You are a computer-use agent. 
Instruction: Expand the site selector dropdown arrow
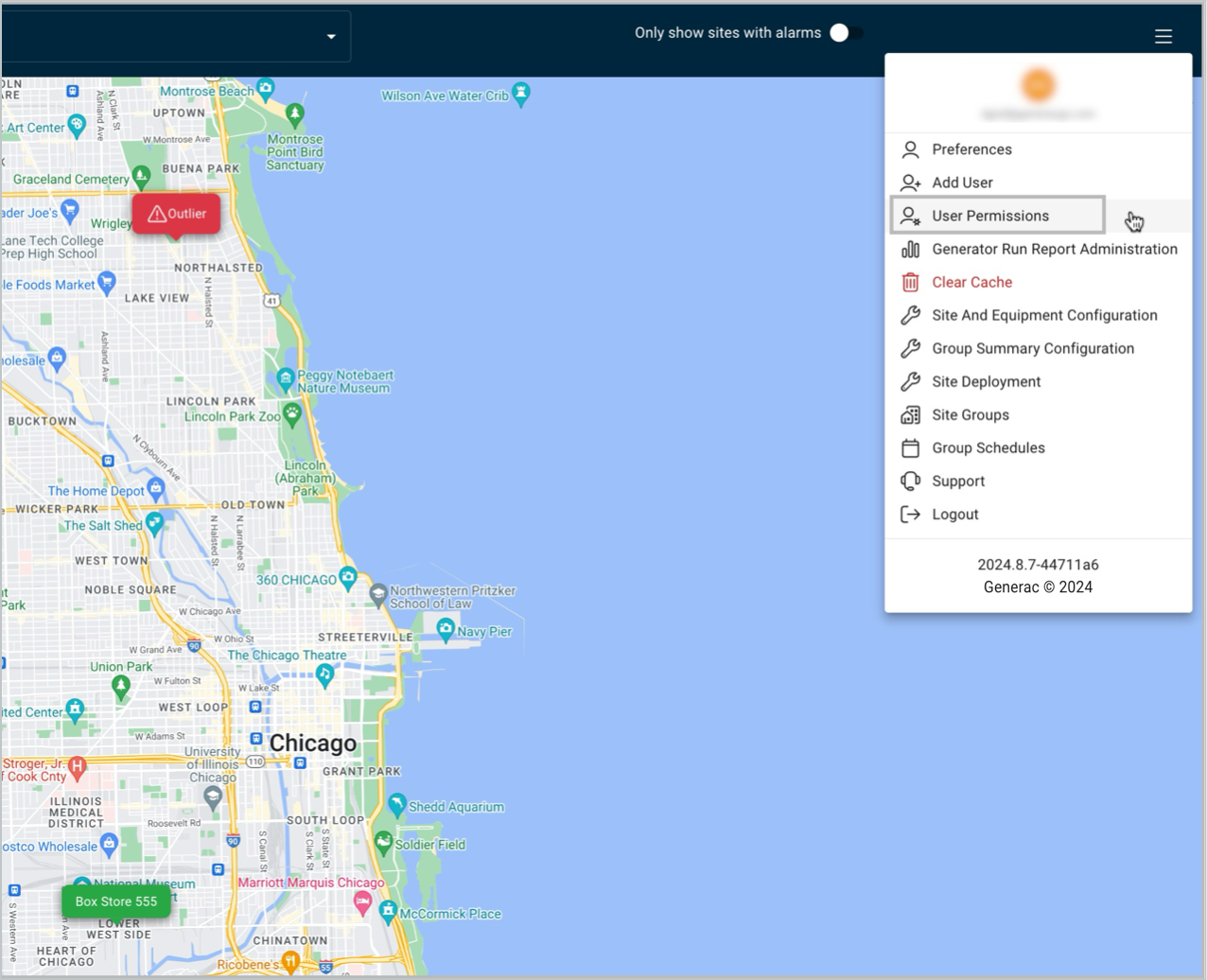click(x=331, y=37)
